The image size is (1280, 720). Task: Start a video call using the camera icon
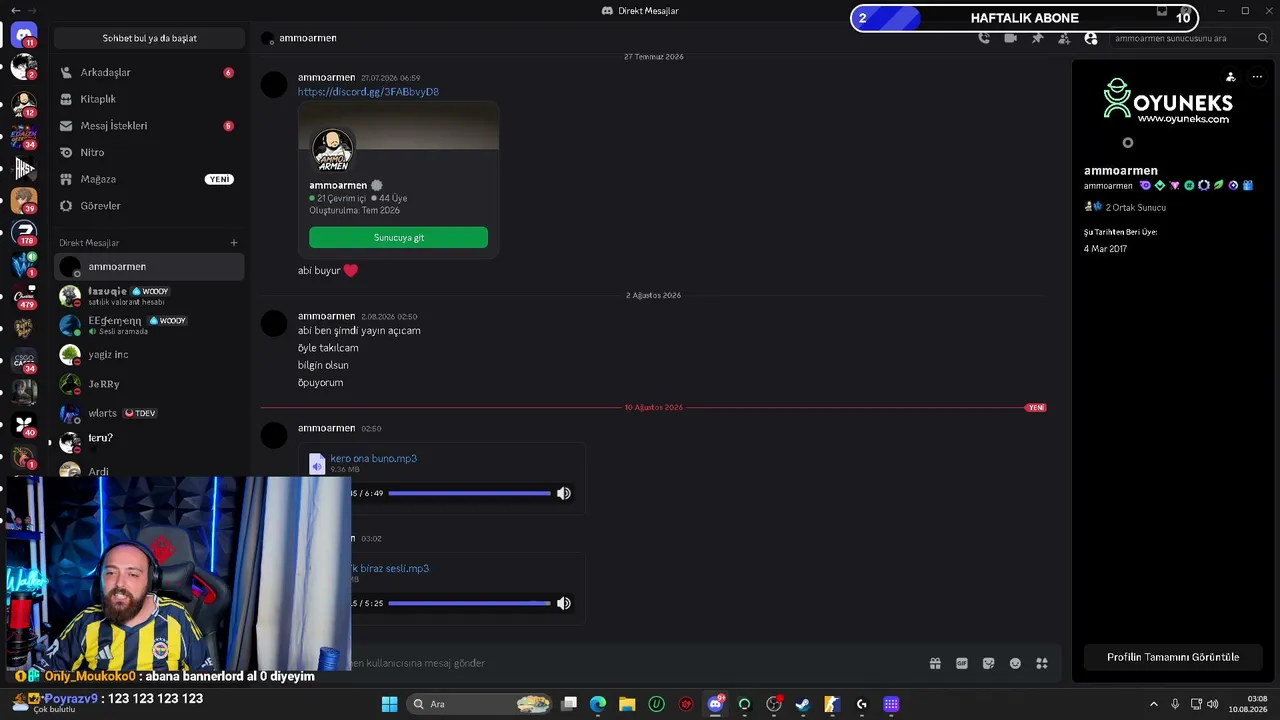(1010, 38)
